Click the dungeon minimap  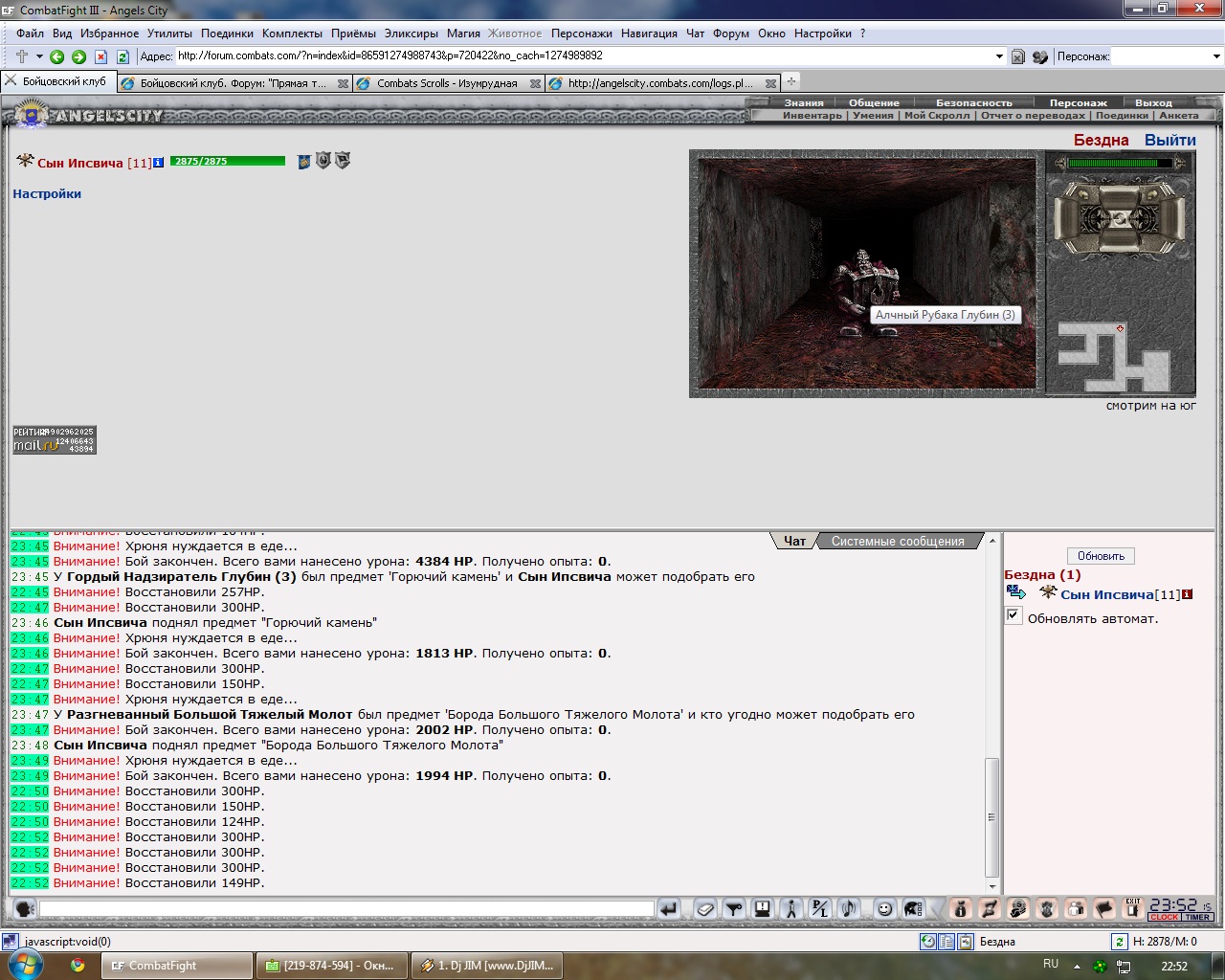point(1113,356)
